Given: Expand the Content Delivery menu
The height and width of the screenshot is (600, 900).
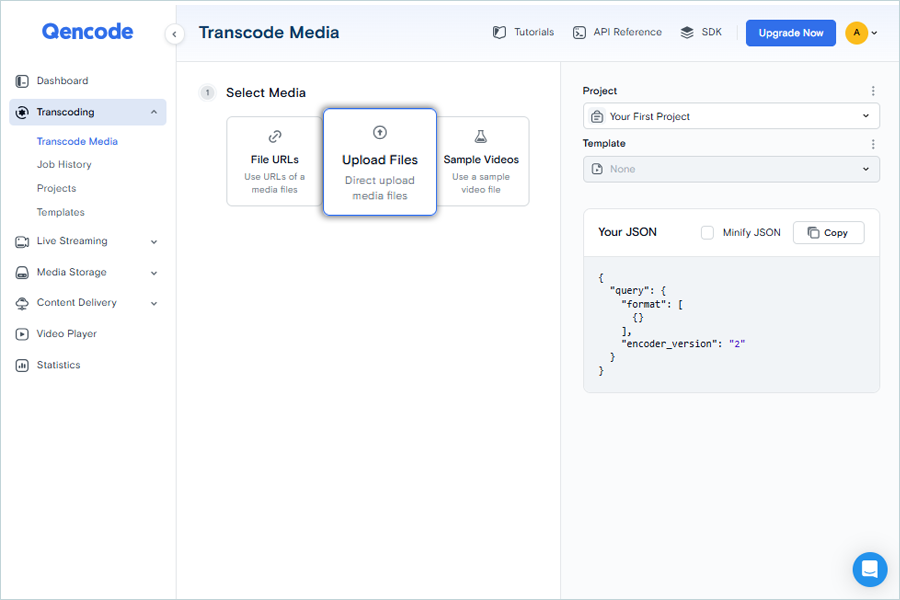Looking at the screenshot, I should point(153,303).
